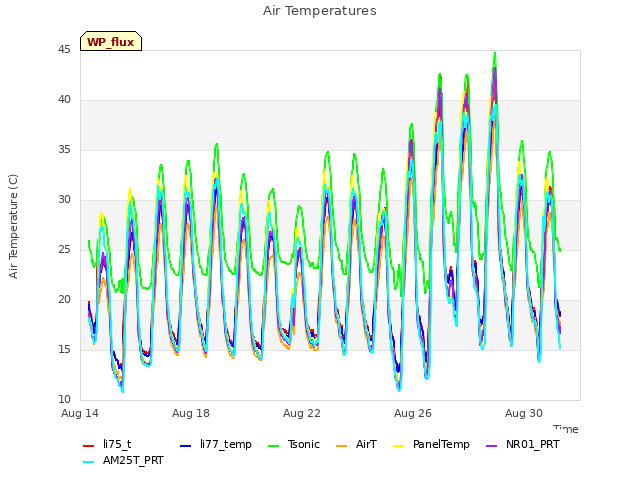Viewport: 640px width, 480px height.
Task: Click the Time x-axis title
Action: (x=566, y=429)
